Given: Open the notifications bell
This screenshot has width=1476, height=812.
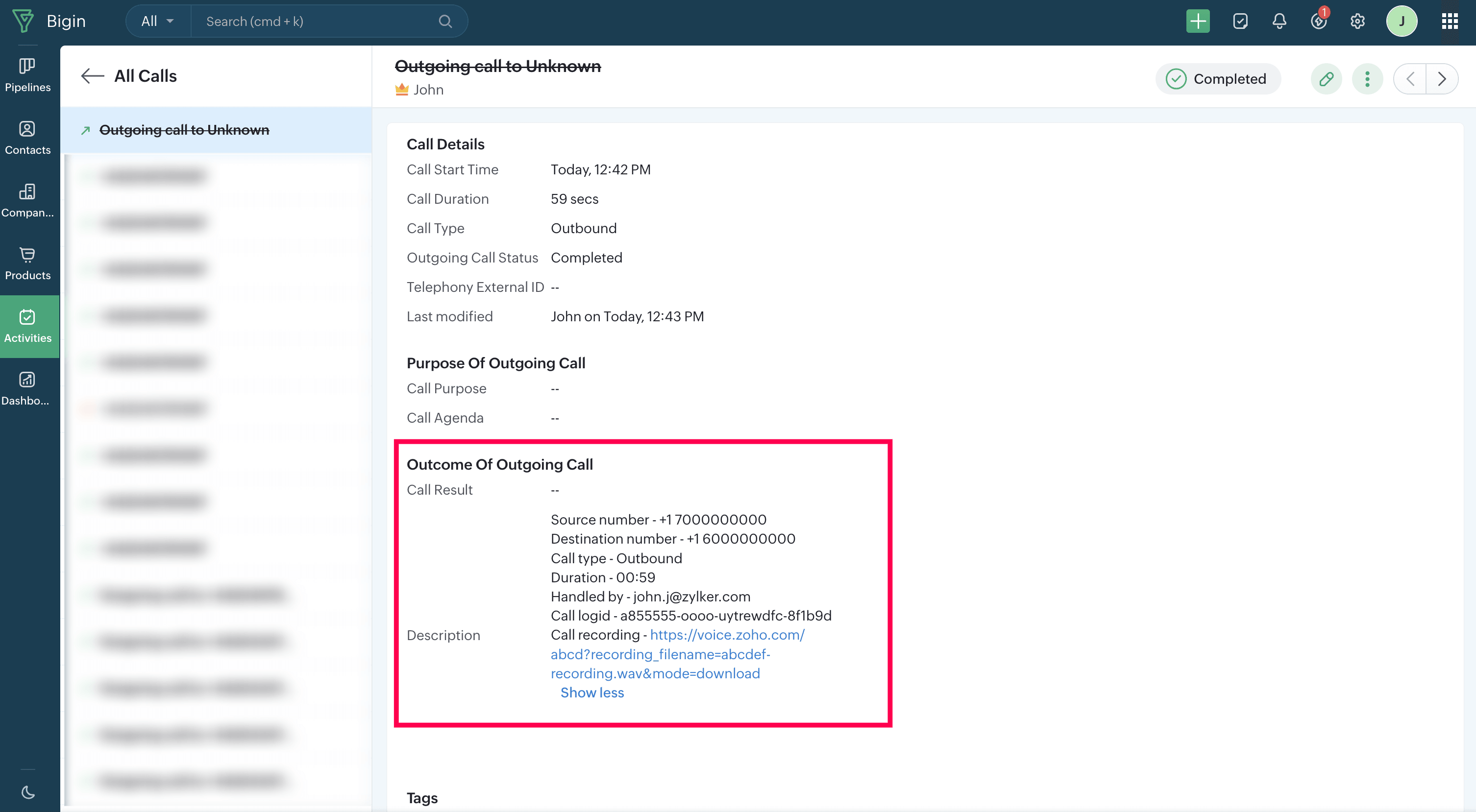Looking at the screenshot, I should pos(1279,21).
